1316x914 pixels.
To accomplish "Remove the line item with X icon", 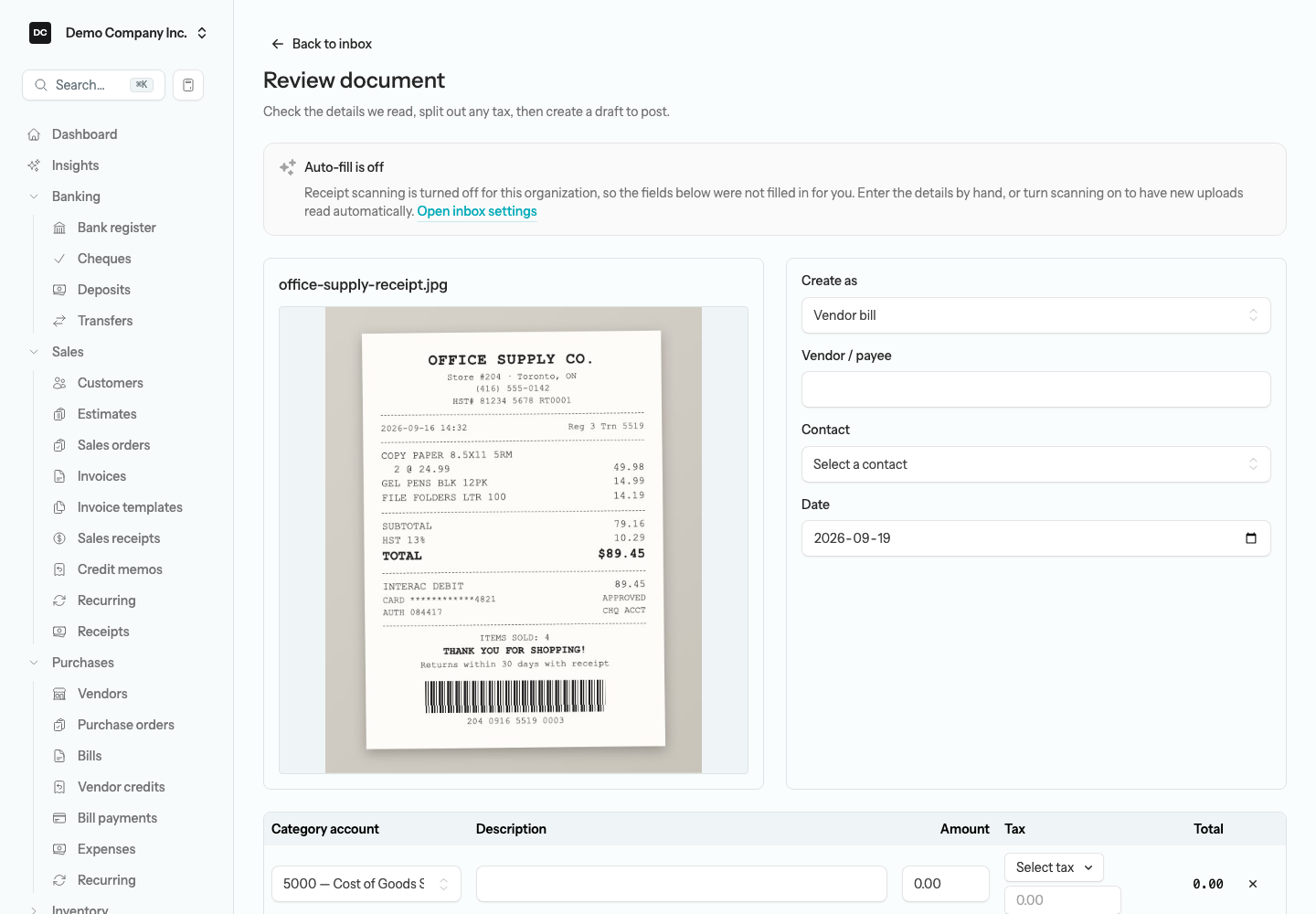I will [1253, 884].
